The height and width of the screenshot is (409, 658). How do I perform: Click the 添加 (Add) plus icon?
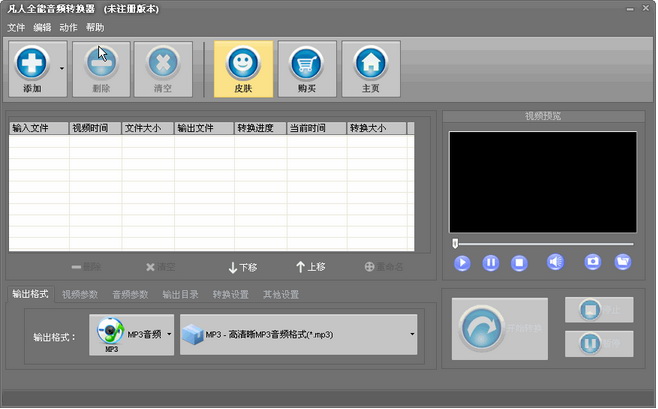pyautogui.click(x=33, y=63)
